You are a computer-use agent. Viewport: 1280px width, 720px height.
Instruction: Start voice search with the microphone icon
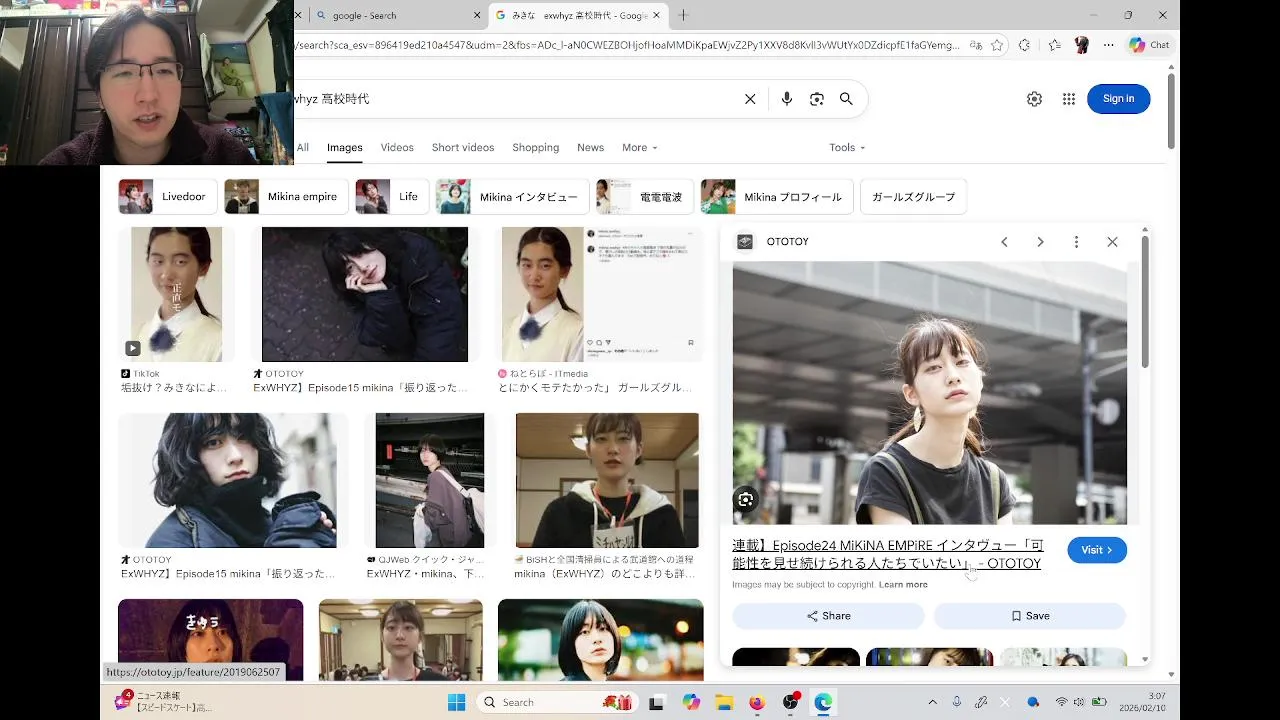(x=787, y=99)
